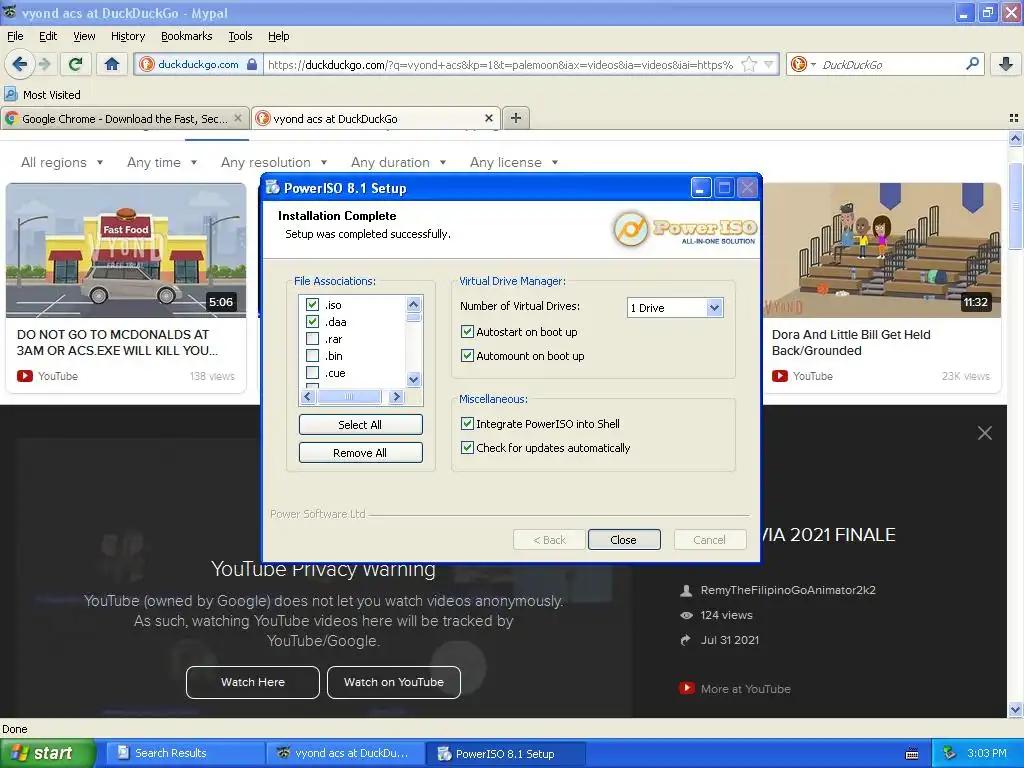Open Dora And Little Bill video thumbnail
Viewport: 1024px width, 768px height.
(882, 250)
